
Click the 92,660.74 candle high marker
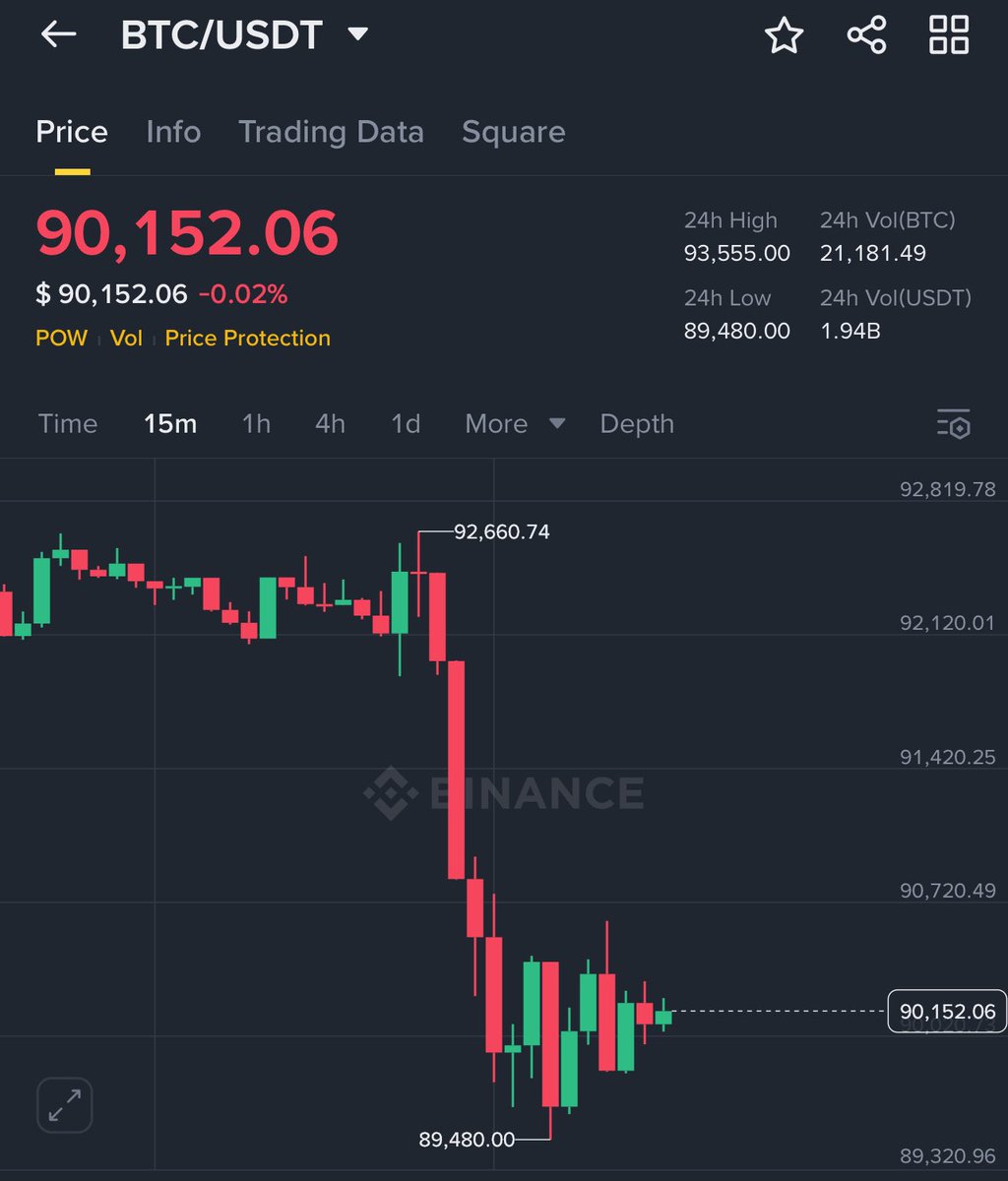[x=500, y=532]
